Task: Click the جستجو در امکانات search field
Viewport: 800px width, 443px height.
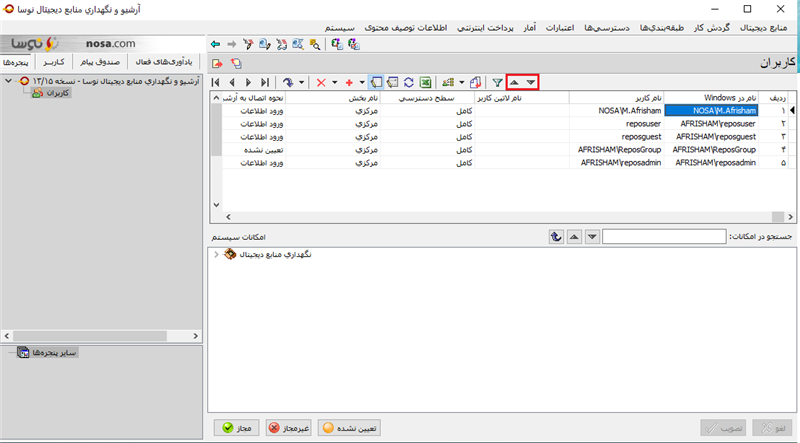Action: click(665, 236)
